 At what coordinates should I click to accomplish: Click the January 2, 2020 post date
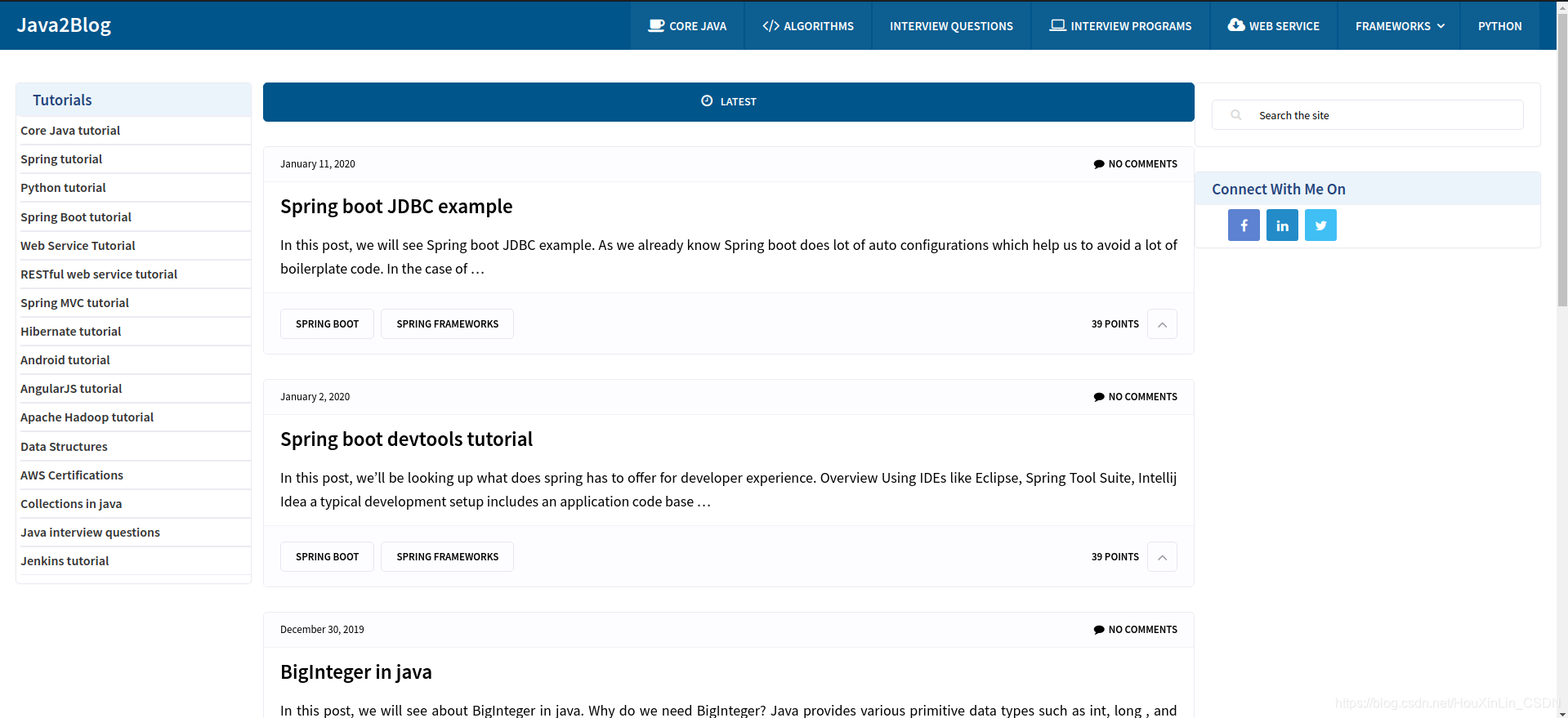coord(315,397)
